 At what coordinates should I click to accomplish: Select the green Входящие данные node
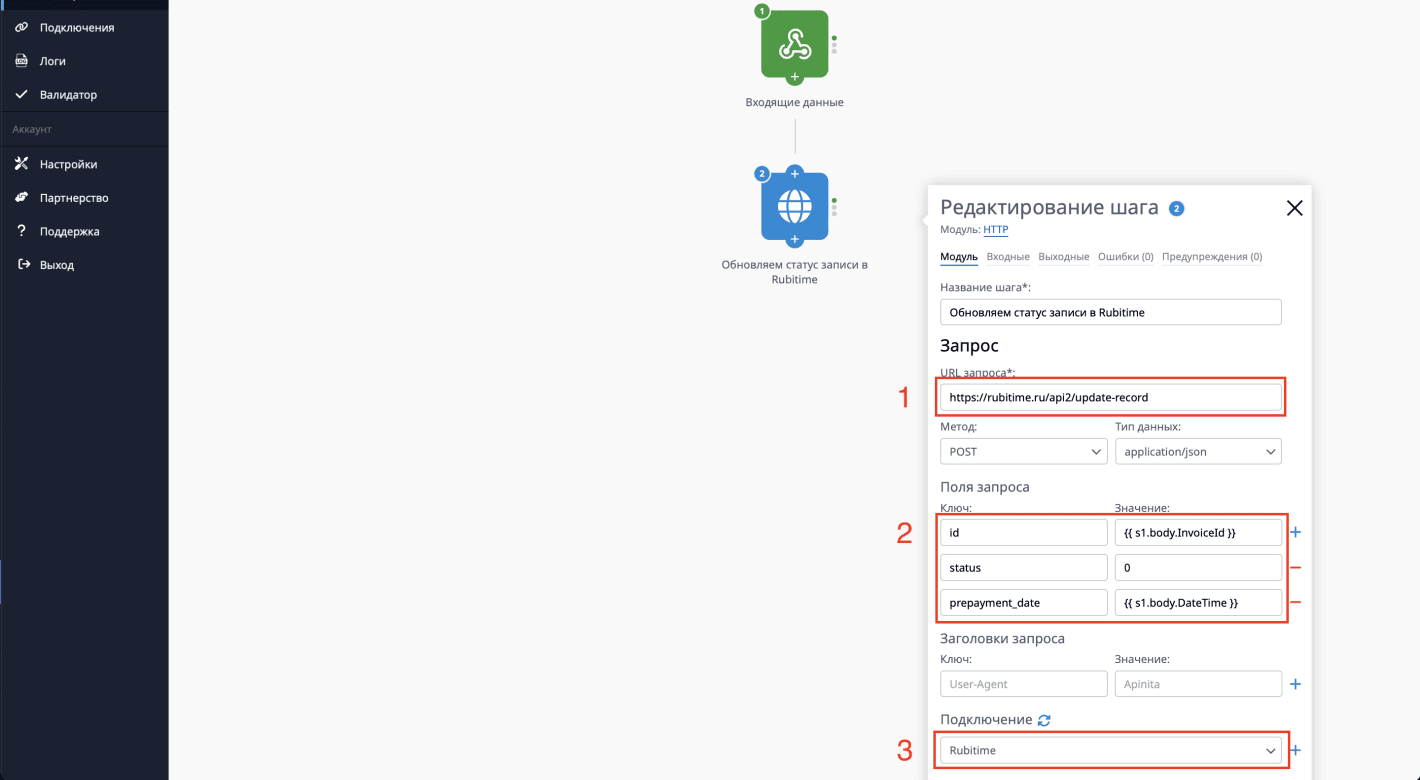[794, 45]
